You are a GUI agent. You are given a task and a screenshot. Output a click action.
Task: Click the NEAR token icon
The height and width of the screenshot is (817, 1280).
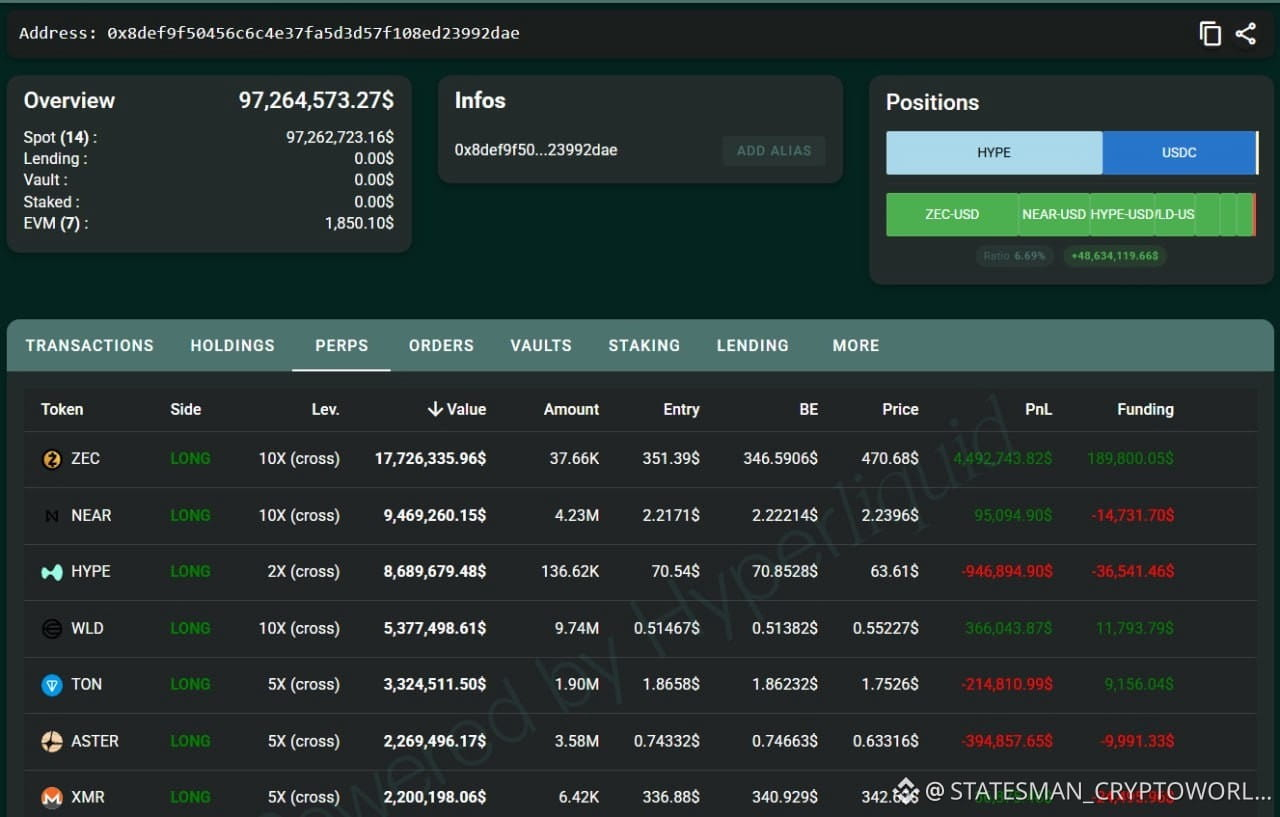(52, 516)
